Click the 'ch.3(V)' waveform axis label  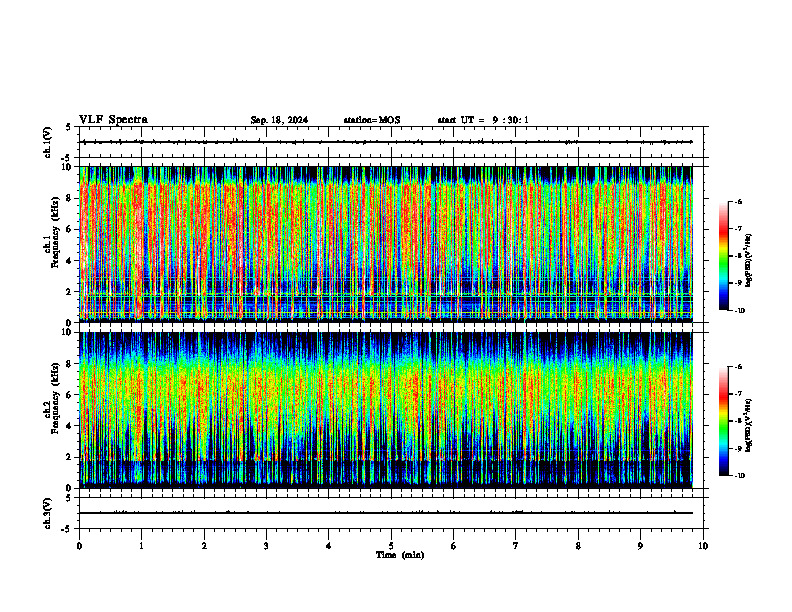pos(47,513)
